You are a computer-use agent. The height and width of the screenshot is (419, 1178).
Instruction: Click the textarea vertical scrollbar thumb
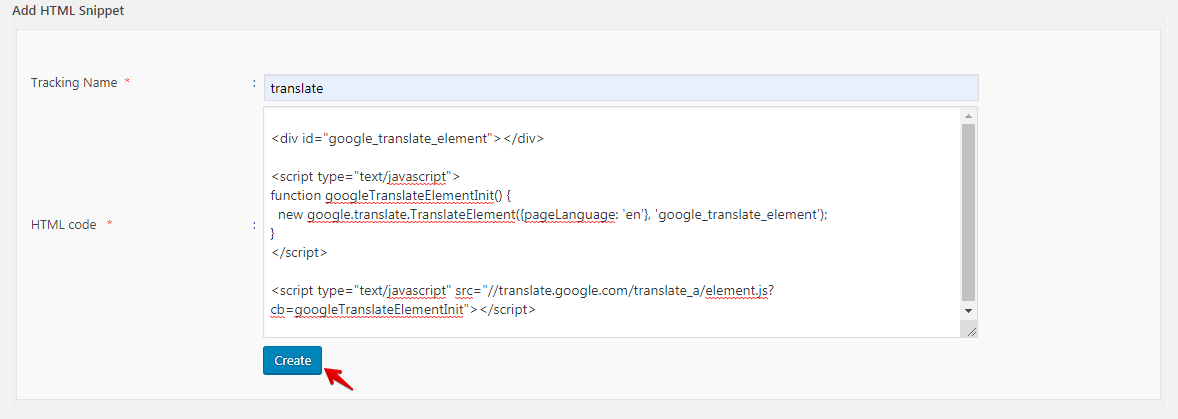968,213
